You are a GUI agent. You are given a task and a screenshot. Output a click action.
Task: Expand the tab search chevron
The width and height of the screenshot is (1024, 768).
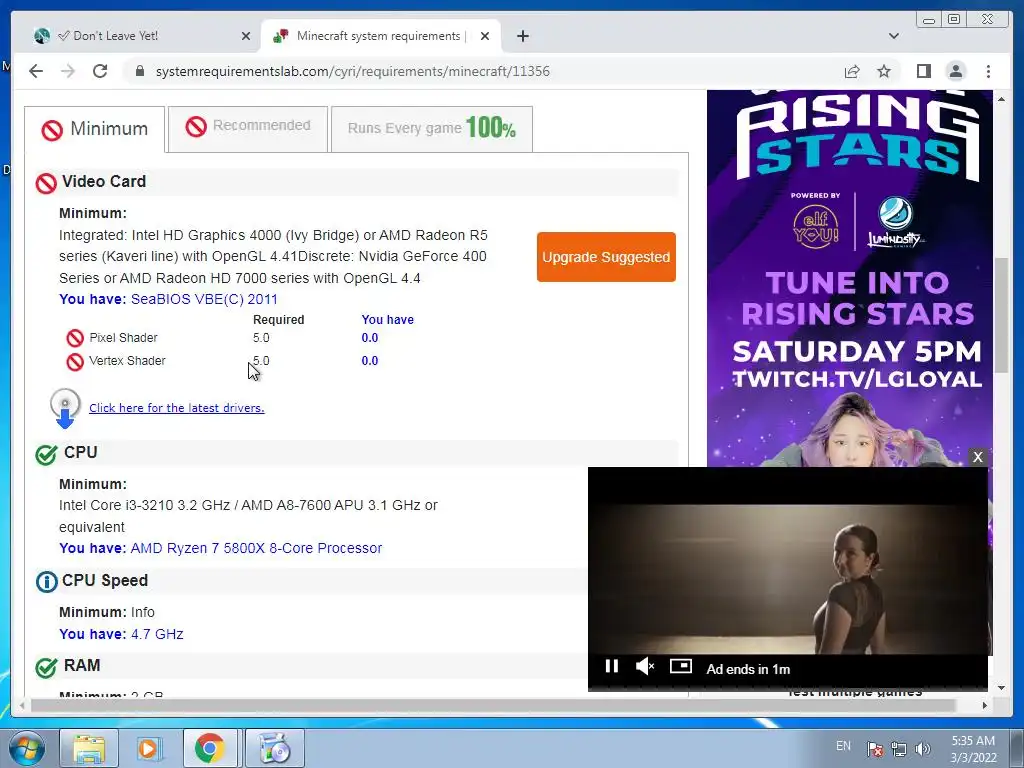[894, 36]
